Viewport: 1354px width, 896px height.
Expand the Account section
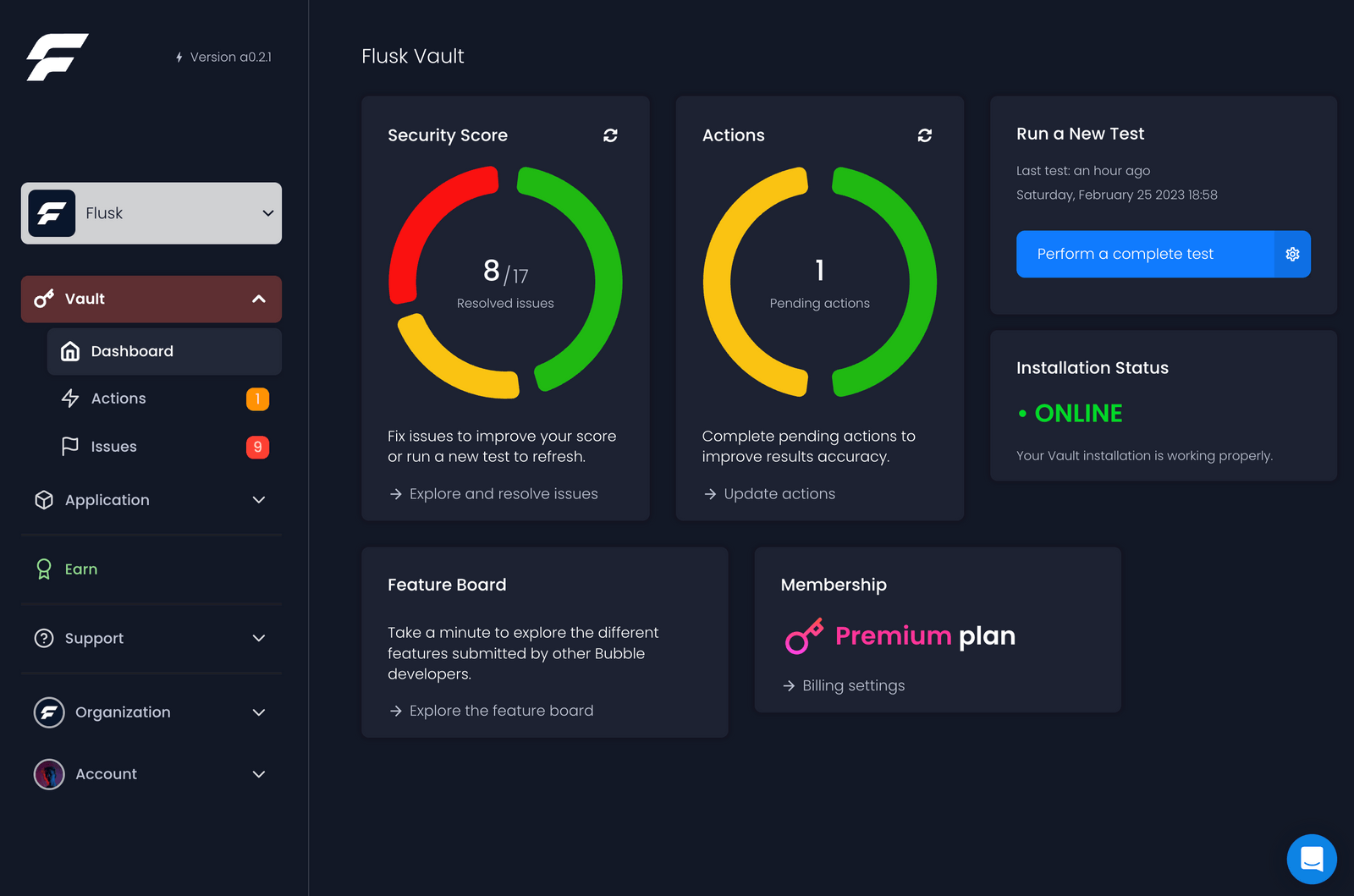(259, 774)
